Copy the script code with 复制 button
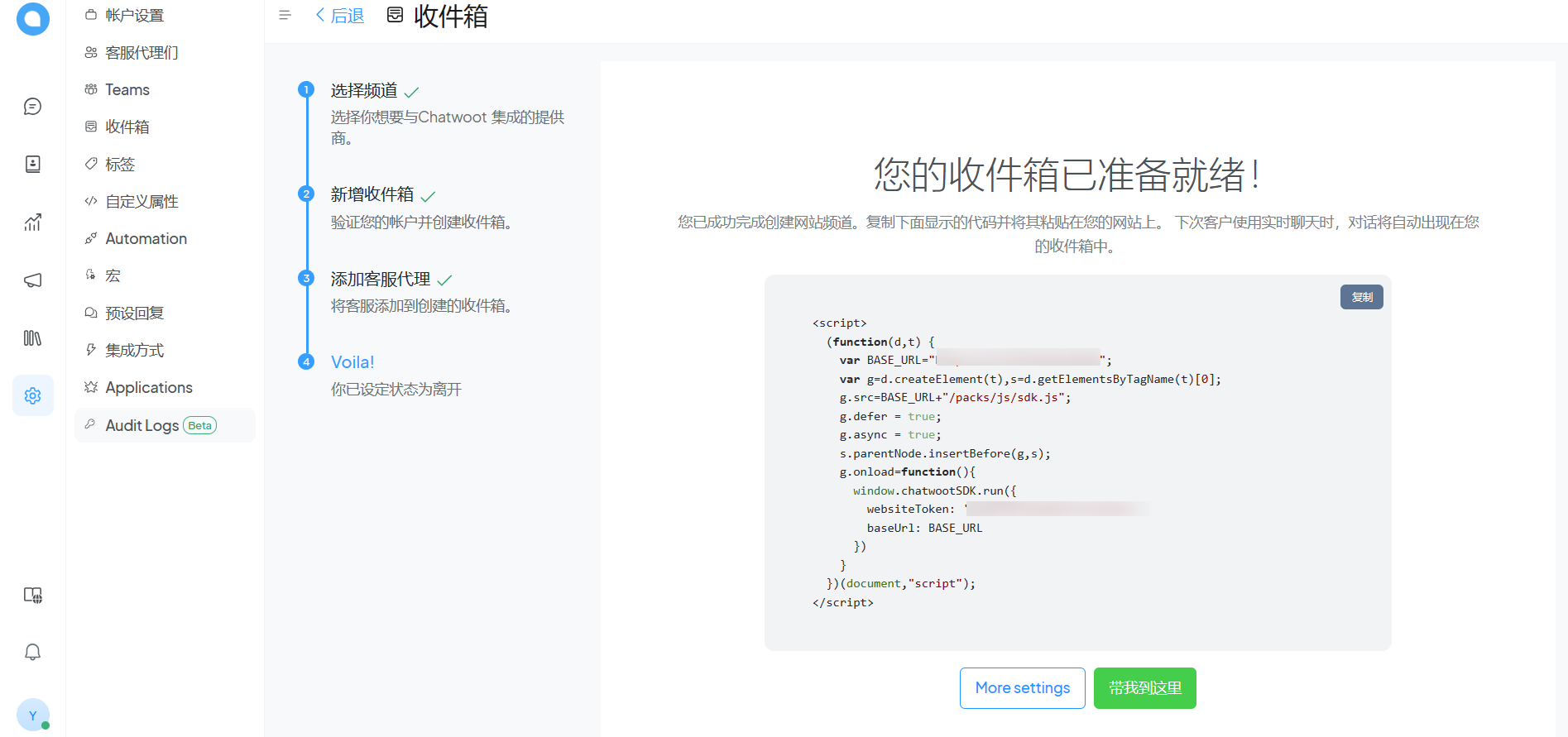This screenshot has width=1568, height=737. click(1361, 297)
